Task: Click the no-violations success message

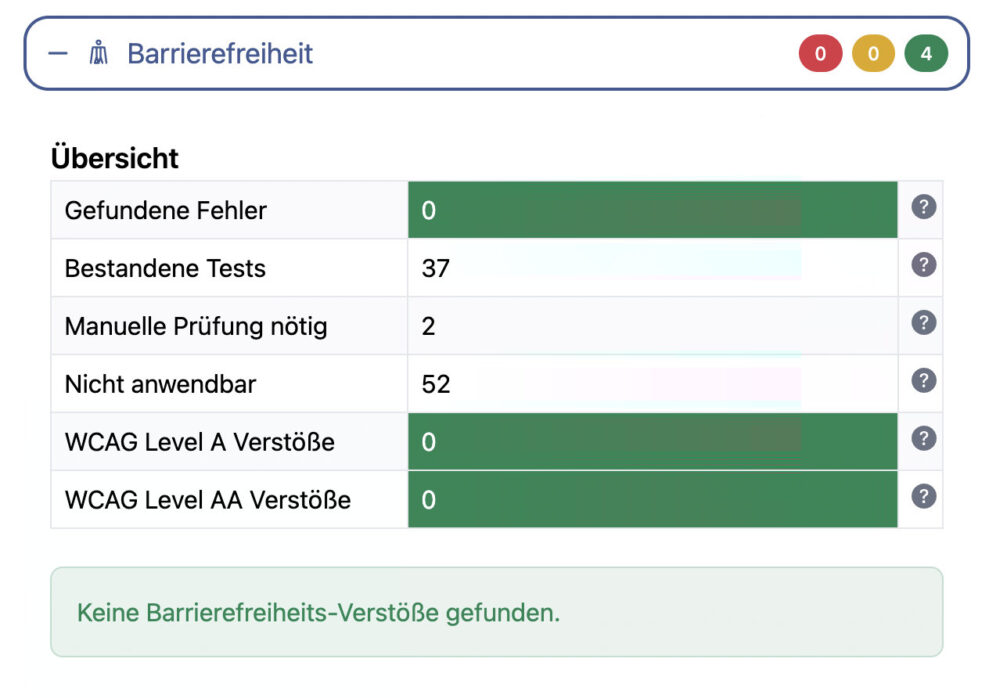Action: pos(315,615)
